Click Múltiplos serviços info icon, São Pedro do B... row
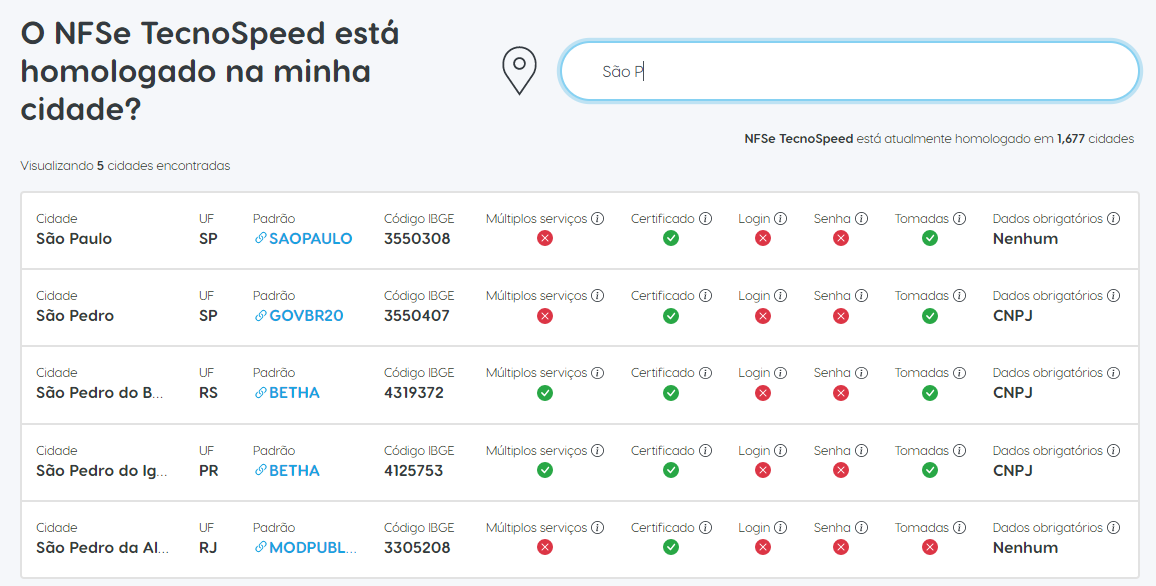1156x586 pixels. pyautogui.click(x=598, y=373)
